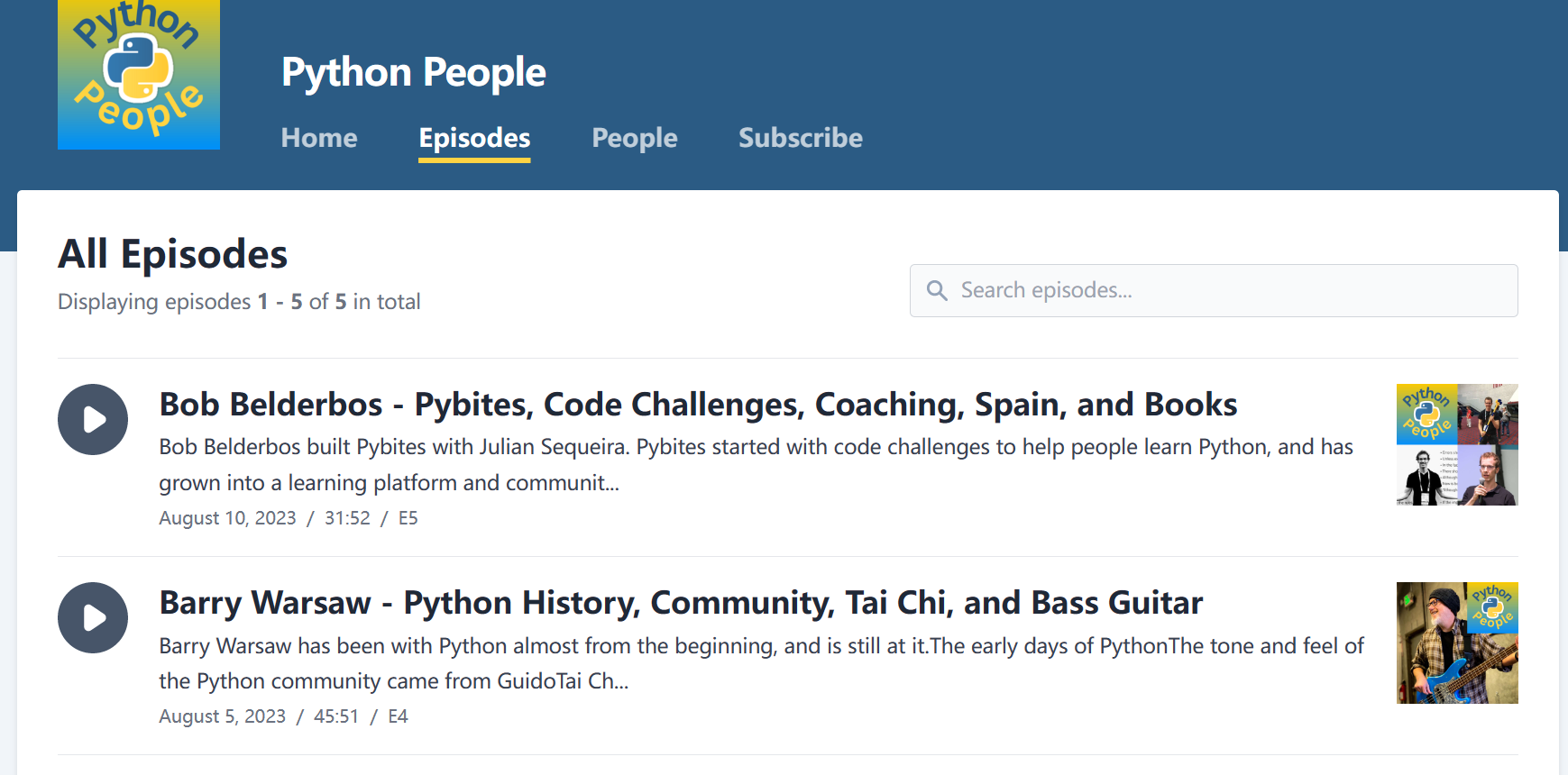
Task: Focus the Search episodes text field
Action: 1226,290
